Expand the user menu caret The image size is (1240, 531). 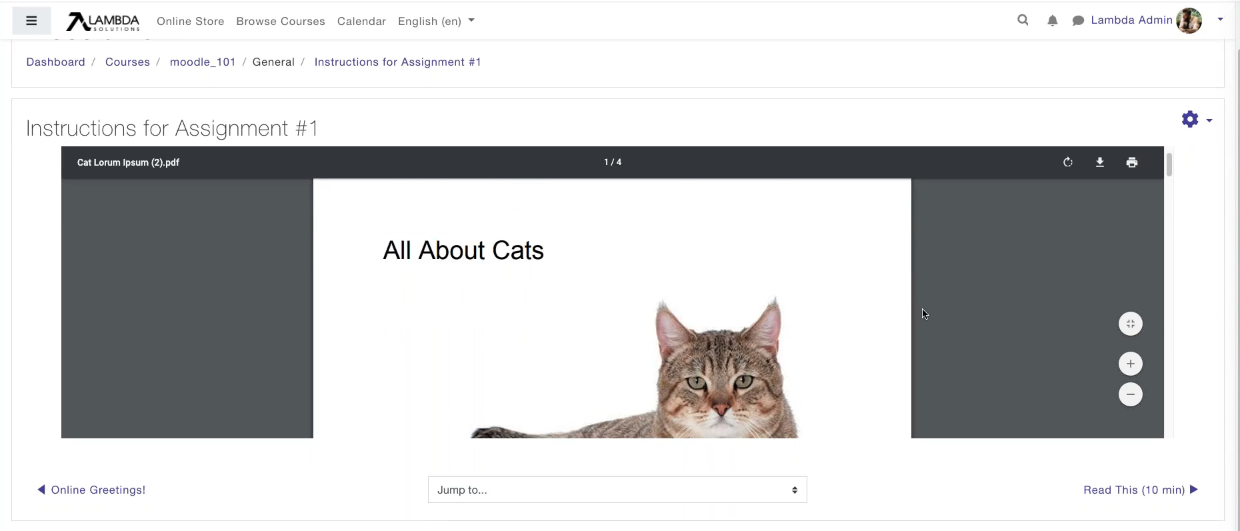click(x=1220, y=19)
